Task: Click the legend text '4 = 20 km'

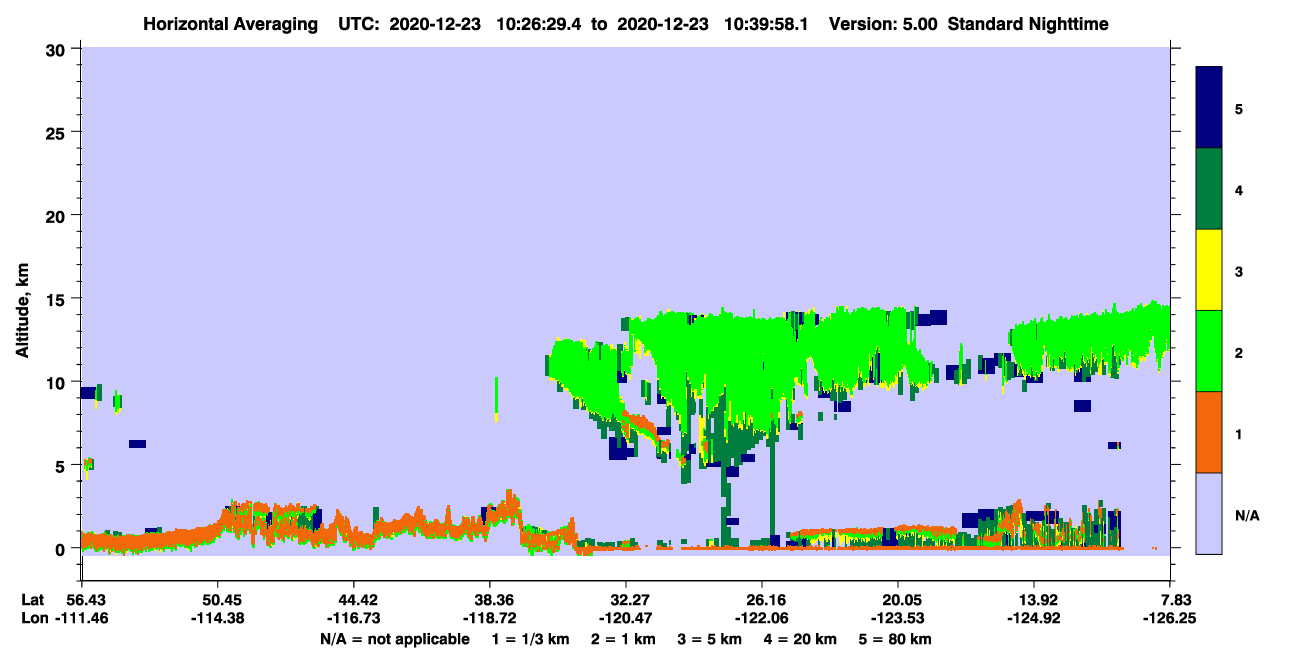Action: (802, 639)
